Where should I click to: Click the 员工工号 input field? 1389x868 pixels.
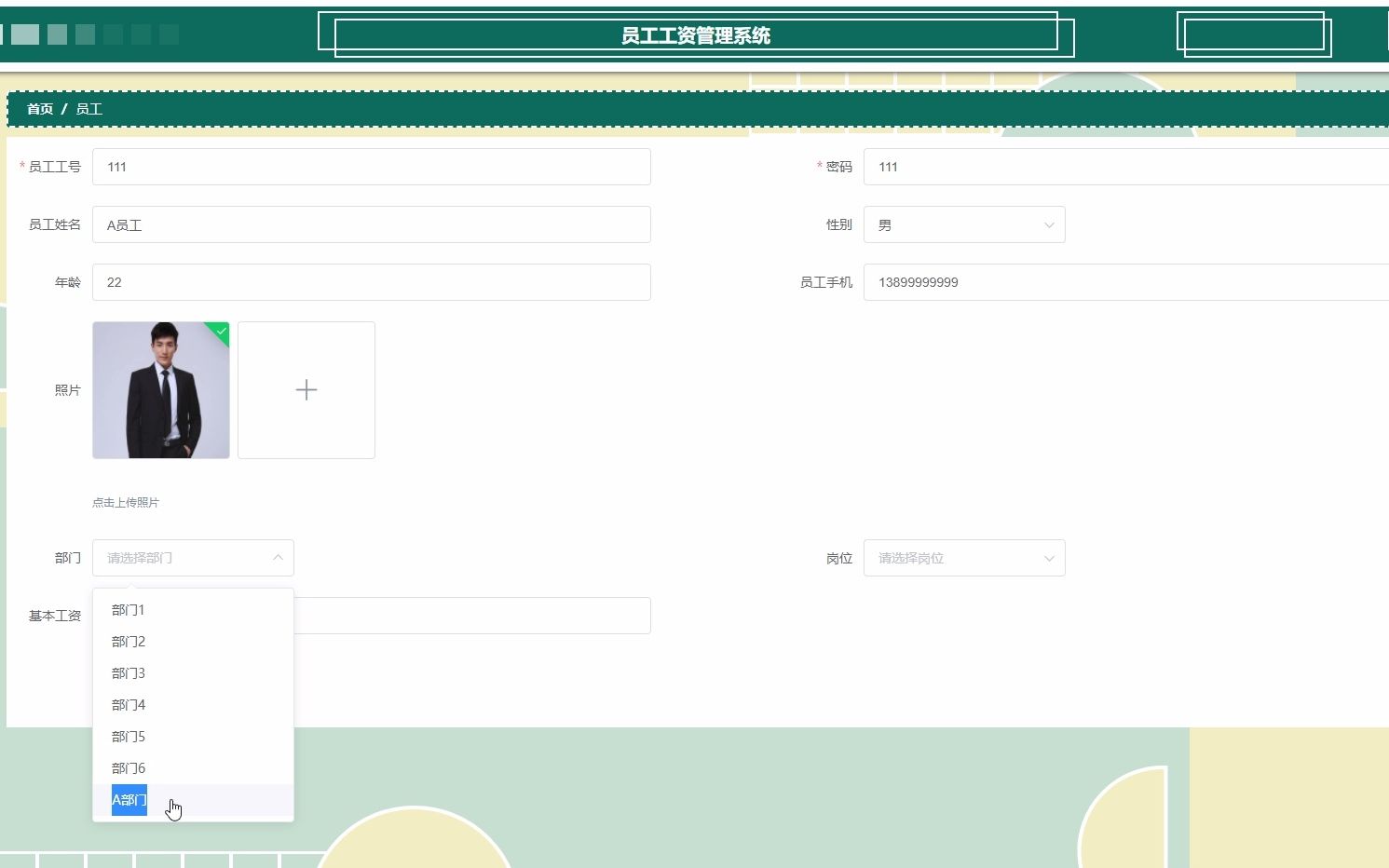click(372, 167)
